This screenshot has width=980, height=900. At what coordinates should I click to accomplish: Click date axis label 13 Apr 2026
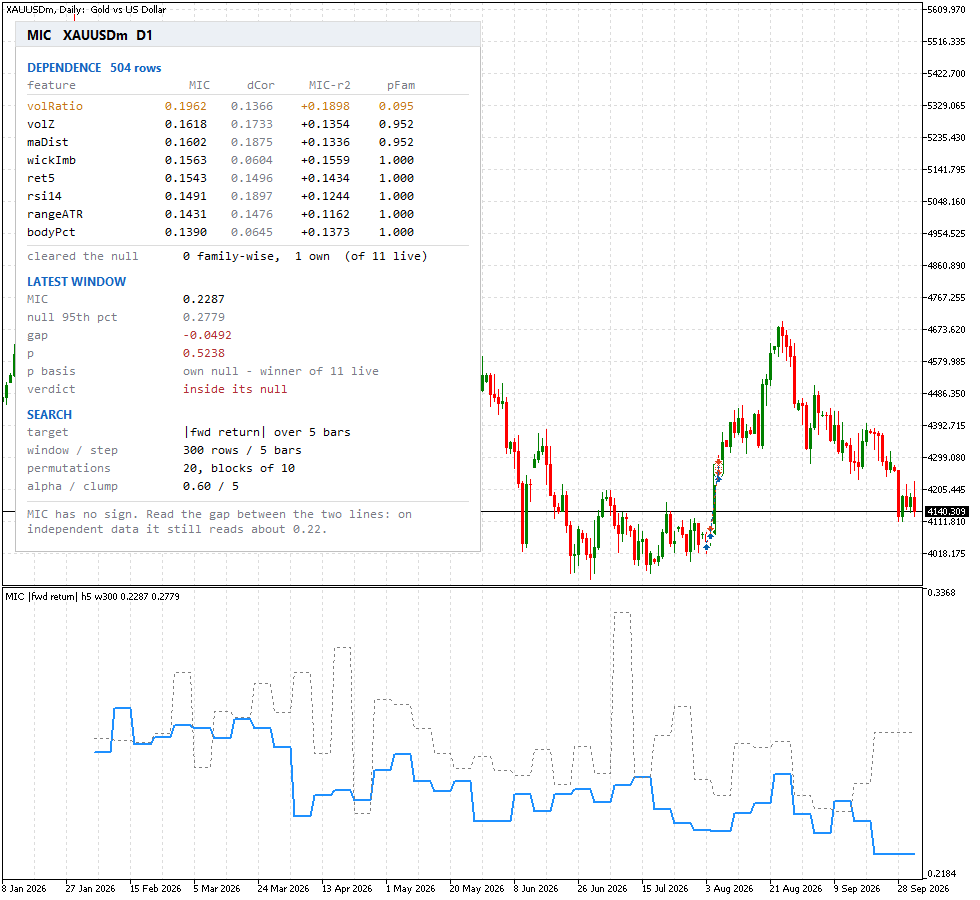[x=347, y=889]
